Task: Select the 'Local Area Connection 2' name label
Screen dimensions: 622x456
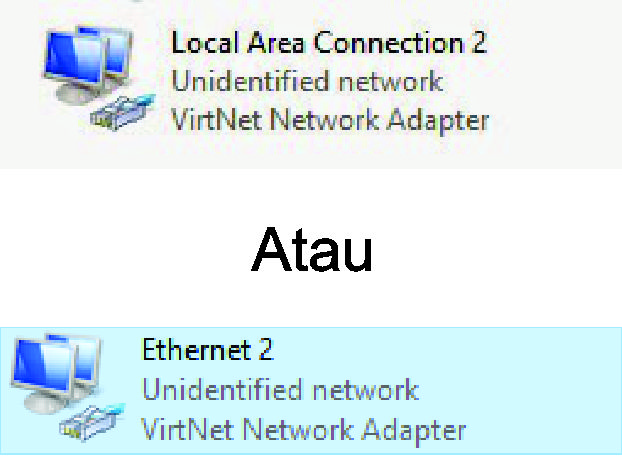Action: 329,42
